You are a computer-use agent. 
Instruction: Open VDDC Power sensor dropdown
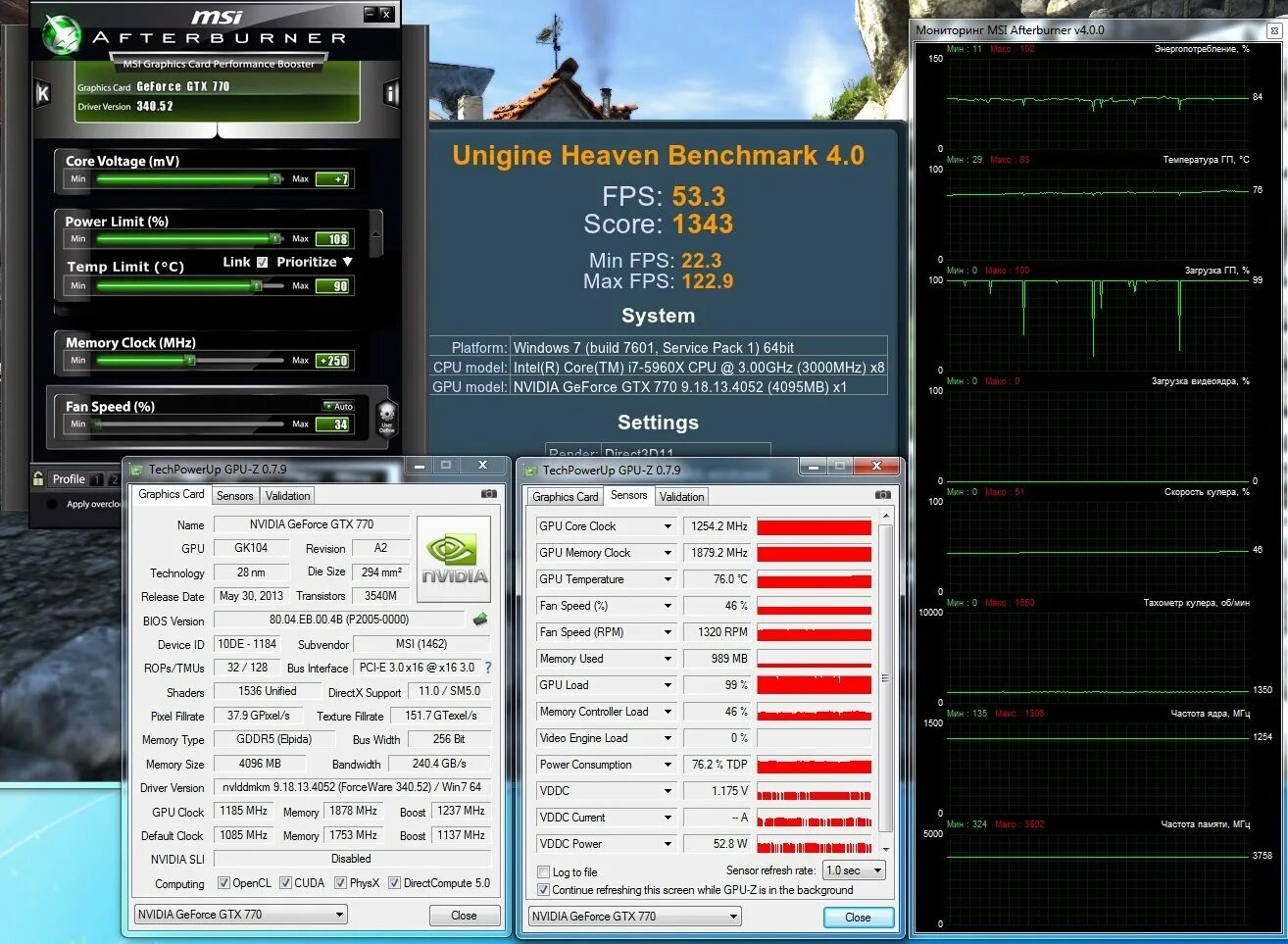(x=668, y=844)
